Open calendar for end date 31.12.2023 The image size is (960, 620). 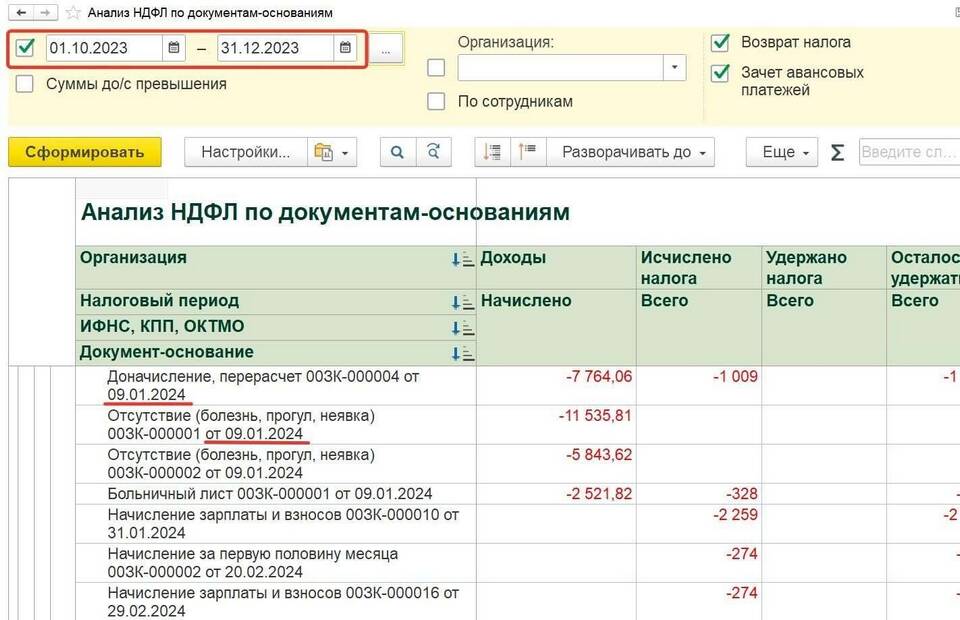pos(345,48)
